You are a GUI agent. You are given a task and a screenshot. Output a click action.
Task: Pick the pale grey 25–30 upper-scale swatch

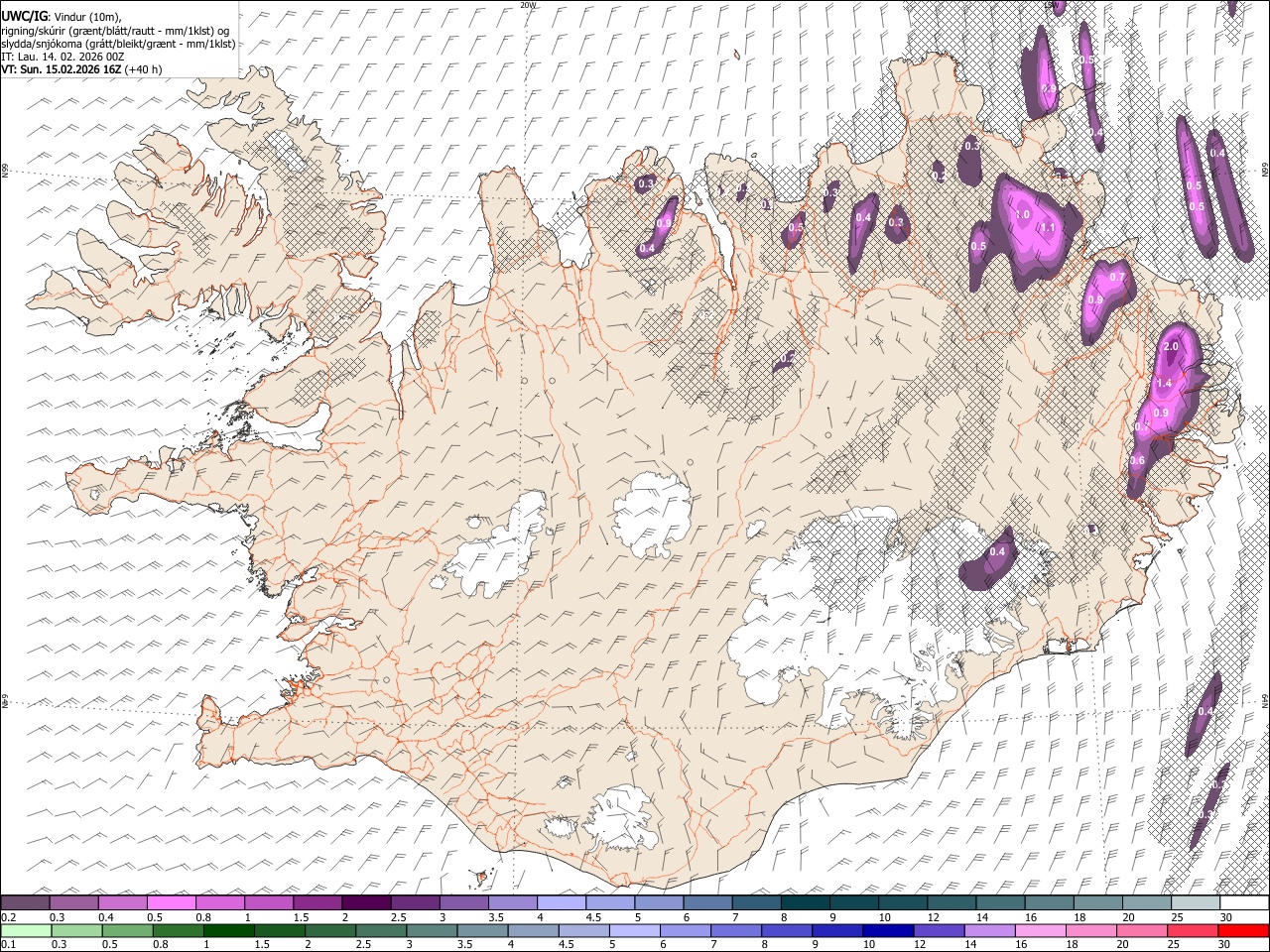[x=1195, y=903]
